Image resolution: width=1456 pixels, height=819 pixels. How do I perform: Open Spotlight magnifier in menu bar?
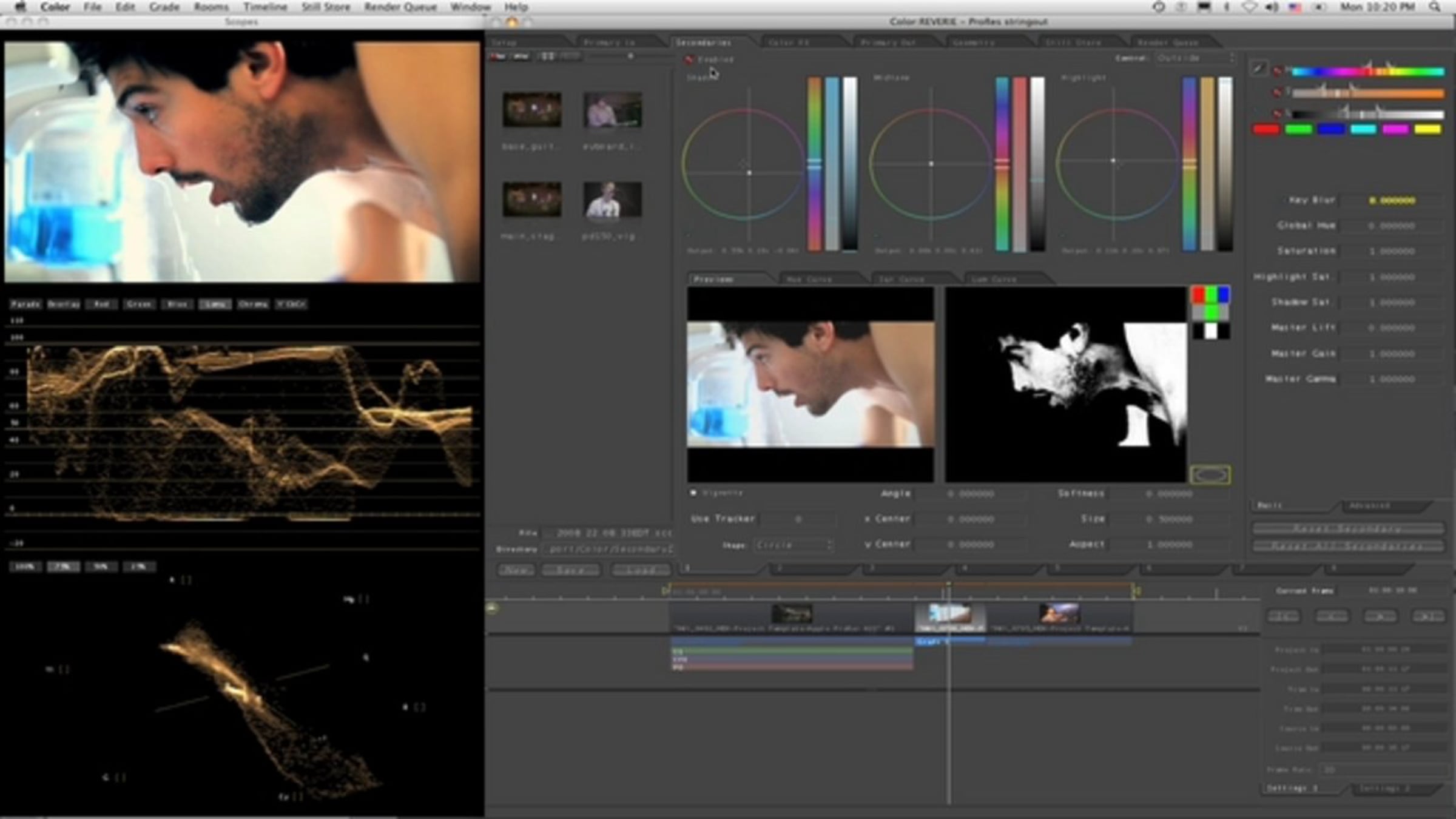click(x=1435, y=7)
